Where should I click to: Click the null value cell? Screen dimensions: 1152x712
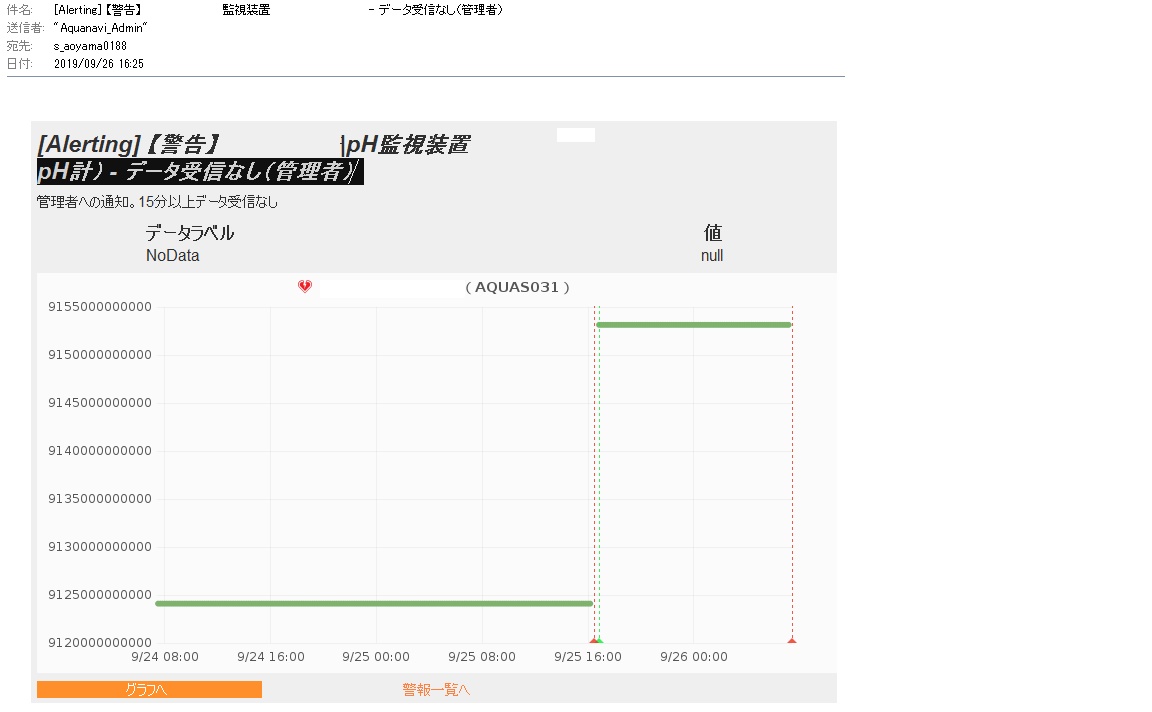(x=712, y=256)
